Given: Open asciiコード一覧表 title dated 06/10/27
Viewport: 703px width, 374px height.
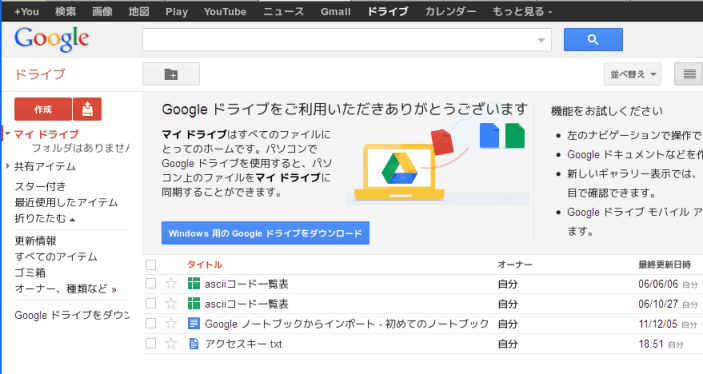Looking at the screenshot, I should click(247, 304).
